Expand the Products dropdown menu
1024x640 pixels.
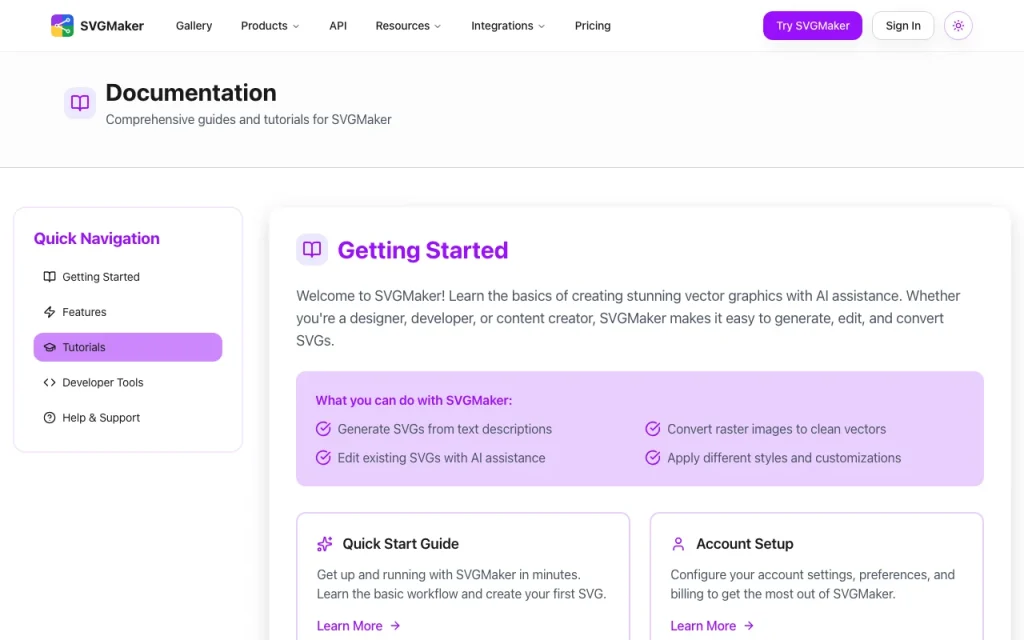click(270, 26)
